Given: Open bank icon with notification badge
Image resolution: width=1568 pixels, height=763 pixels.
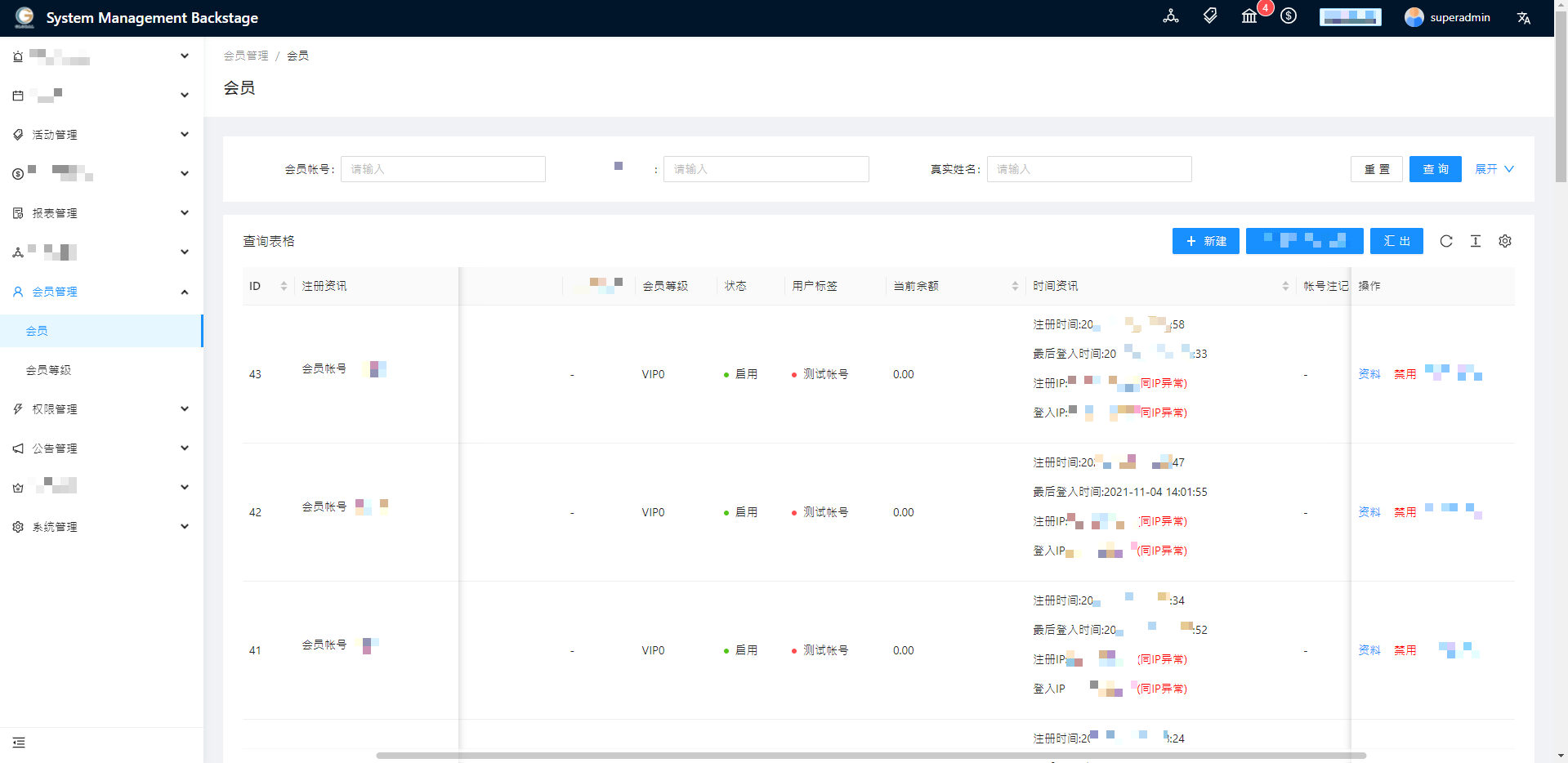Looking at the screenshot, I should point(1249,16).
